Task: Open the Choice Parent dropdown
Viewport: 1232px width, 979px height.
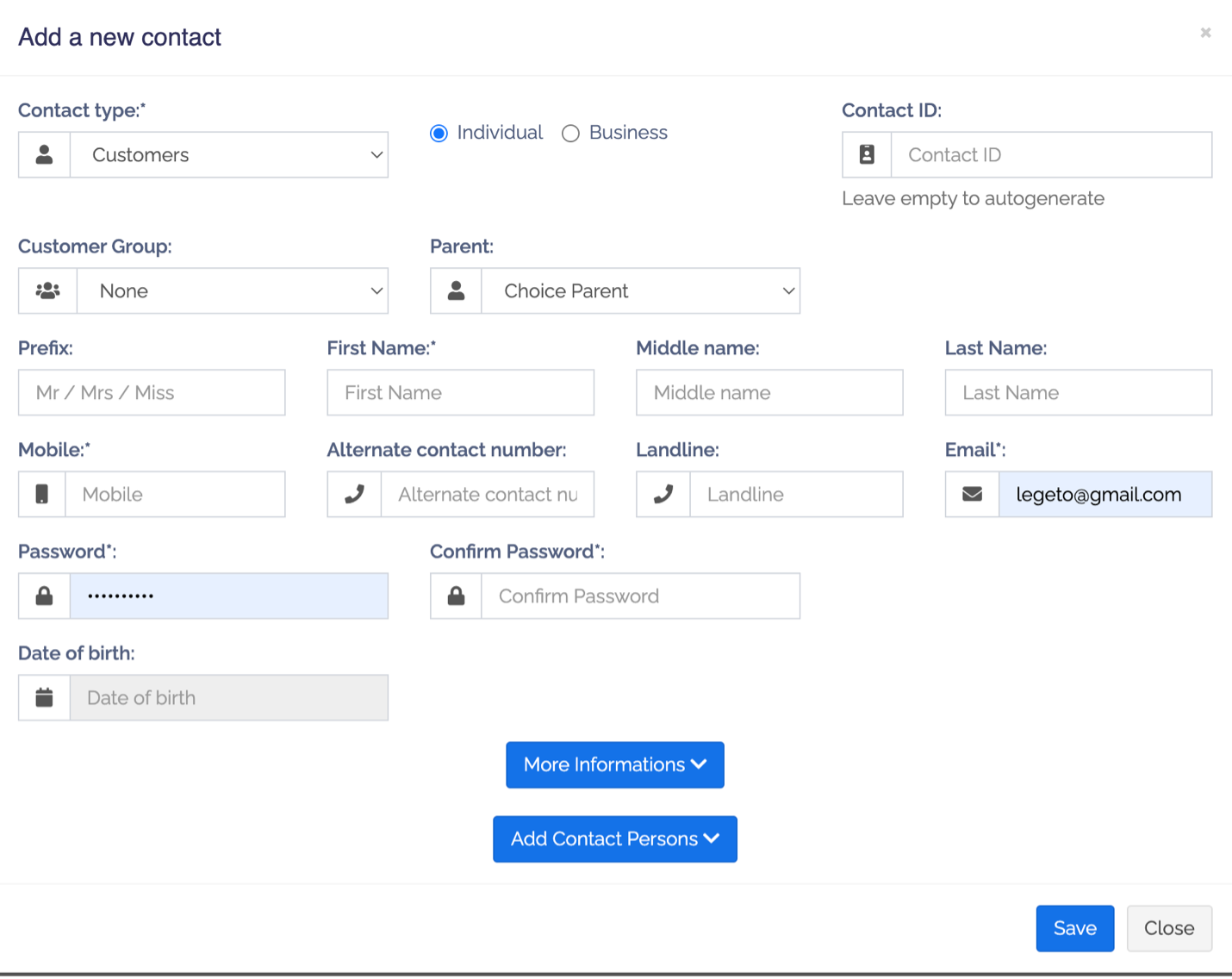Action: pyautogui.click(x=640, y=291)
